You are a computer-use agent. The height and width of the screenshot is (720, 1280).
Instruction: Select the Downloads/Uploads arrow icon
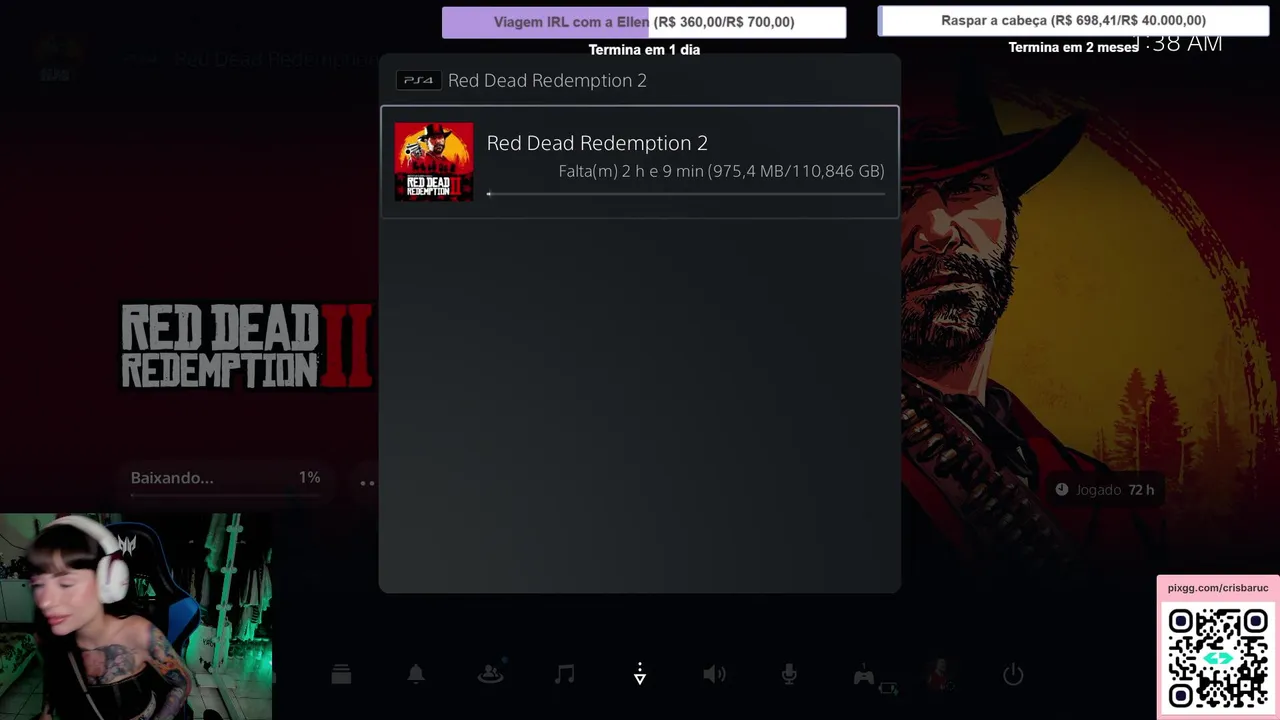[x=640, y=675]
